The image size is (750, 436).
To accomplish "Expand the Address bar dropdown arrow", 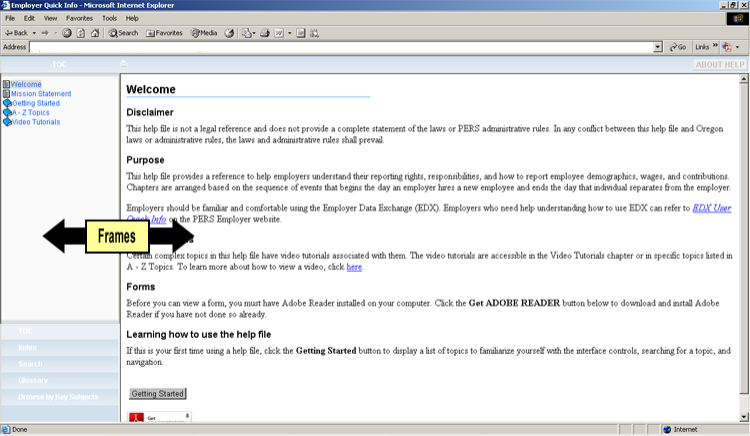I will [658, 47].
